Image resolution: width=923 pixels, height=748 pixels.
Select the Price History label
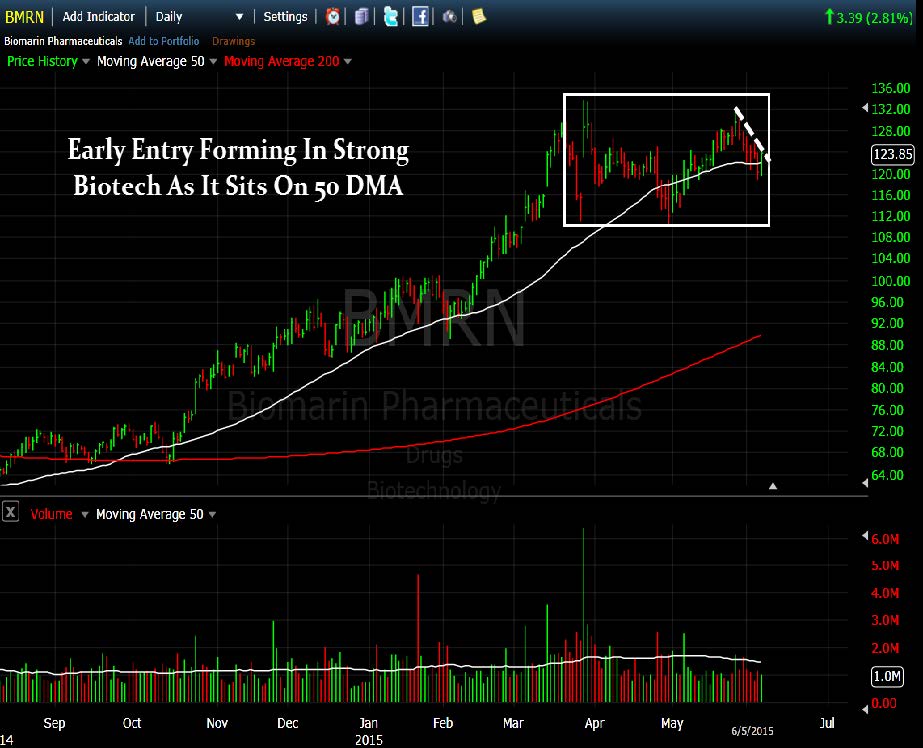tap(42, 61)
